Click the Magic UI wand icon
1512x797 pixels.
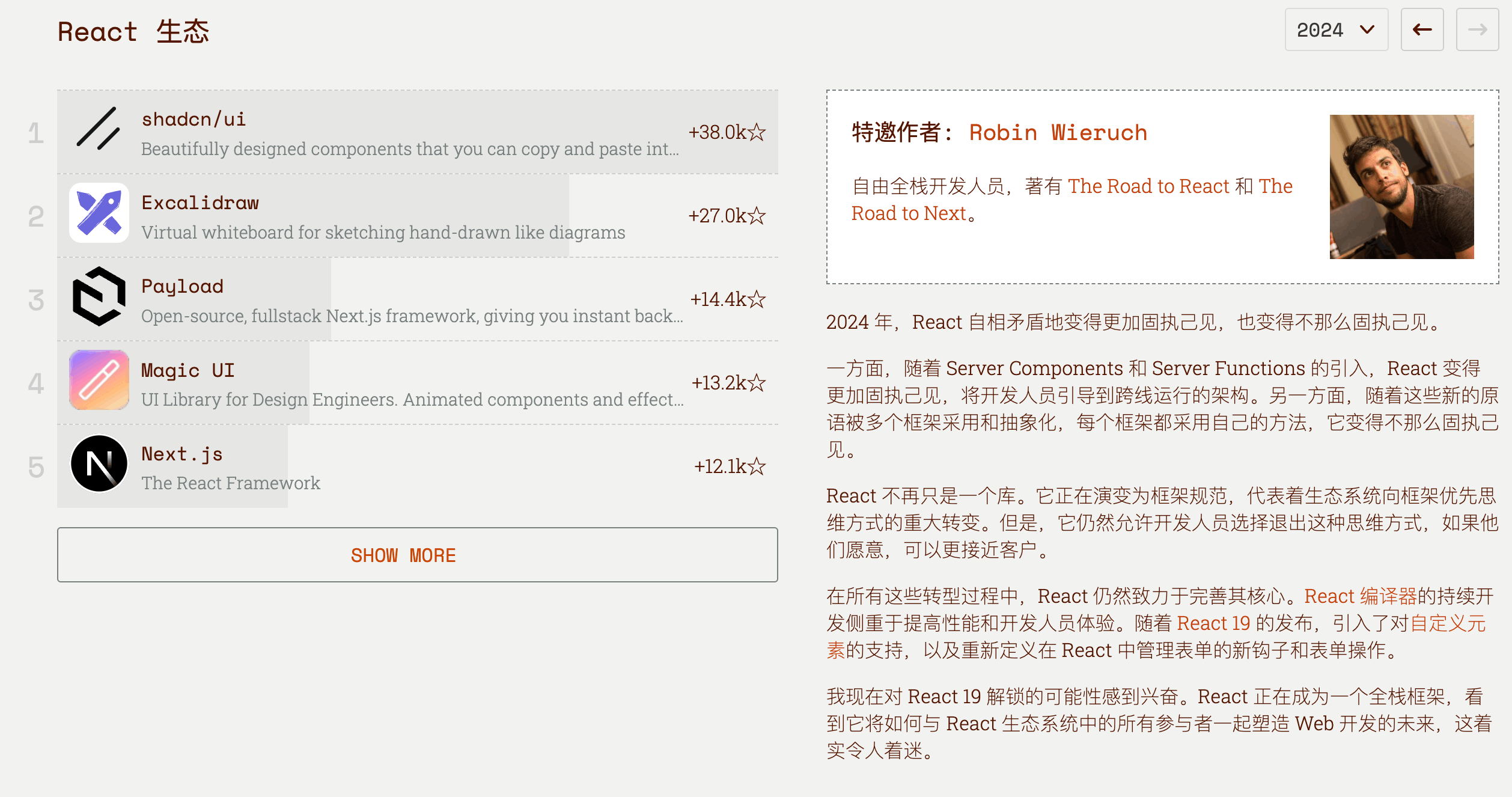pyautogui.click(x=99, y=380)
